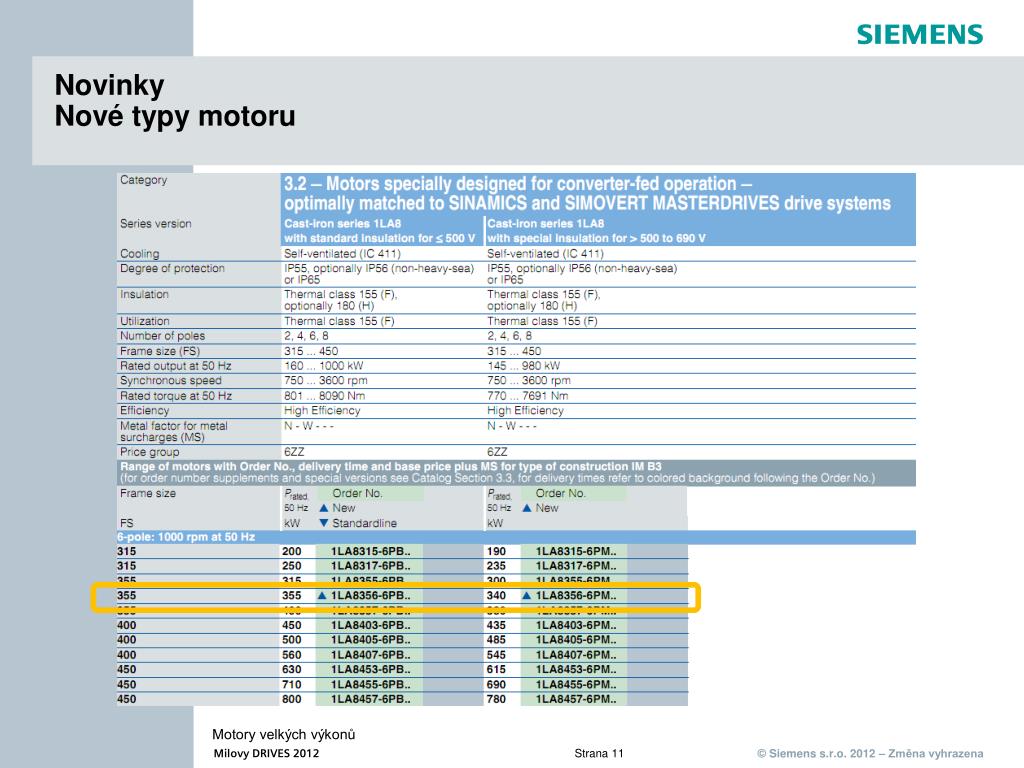Click the Siemens logo
Image resolution: width=1024 pixels, height=768 pixels.
(x=920, y=35)
